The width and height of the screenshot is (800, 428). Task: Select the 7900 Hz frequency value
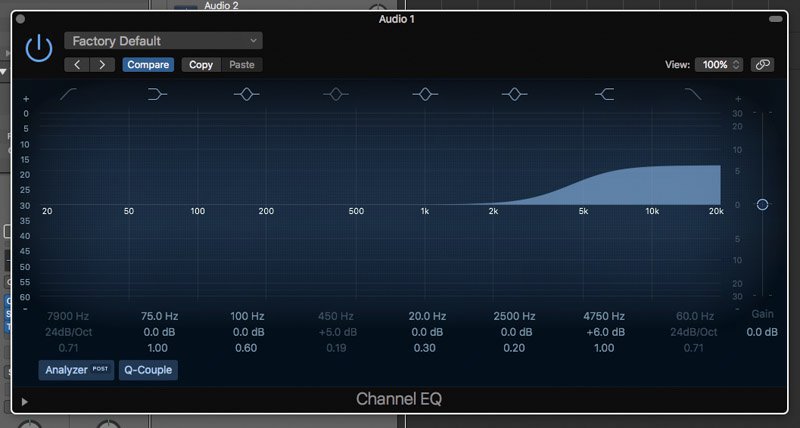click(x=68, y=316)
